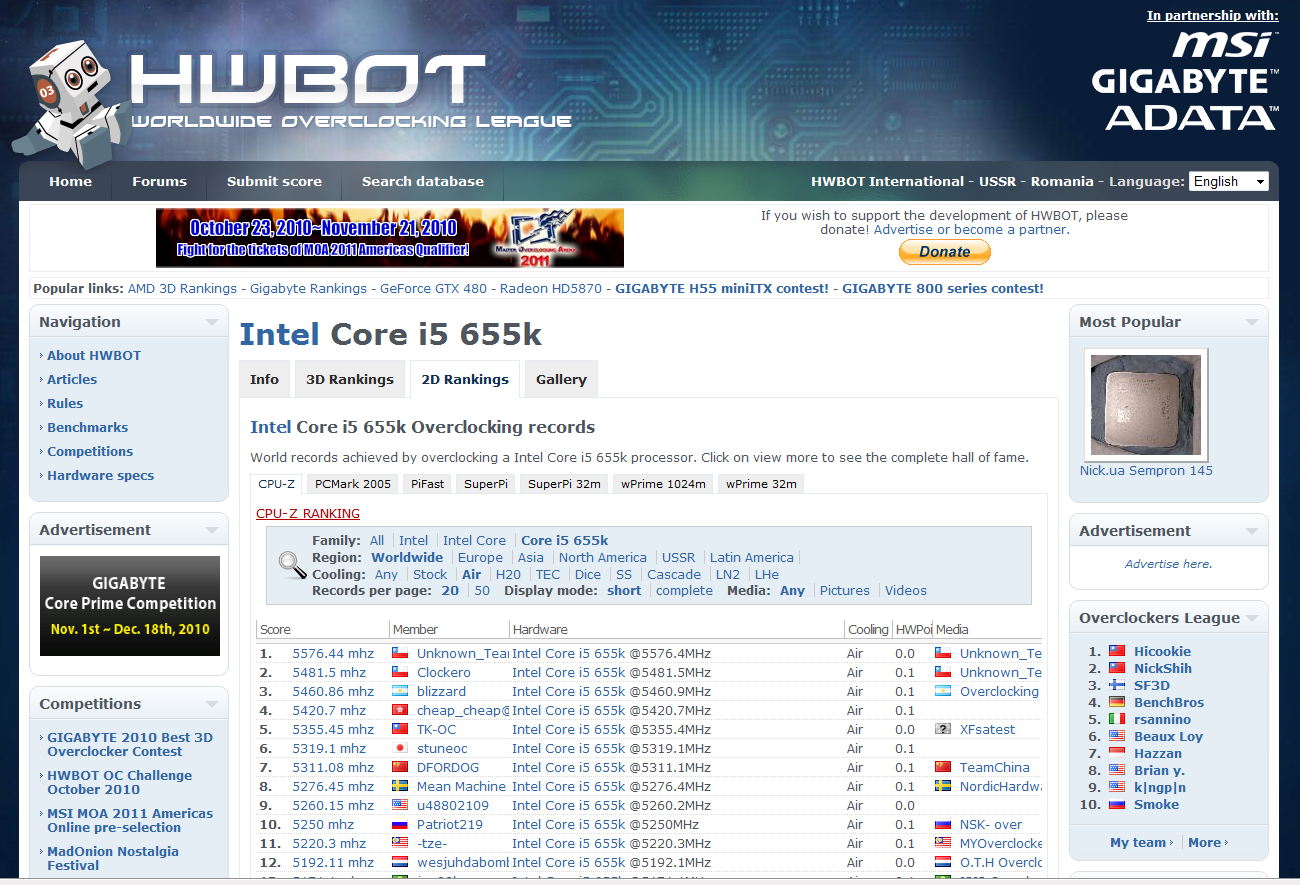Switch display mode to complete
This screenshot has height=885, width=1300.
coord(685,590)
